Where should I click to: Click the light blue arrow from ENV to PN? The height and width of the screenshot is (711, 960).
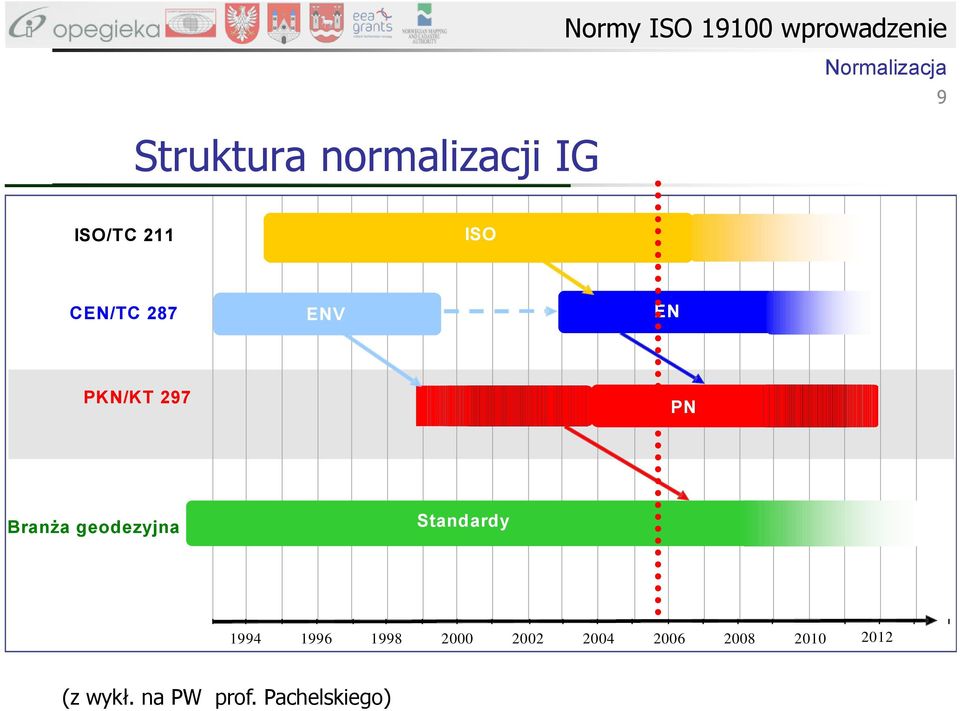pyautogui.click(x=383, y=360)
